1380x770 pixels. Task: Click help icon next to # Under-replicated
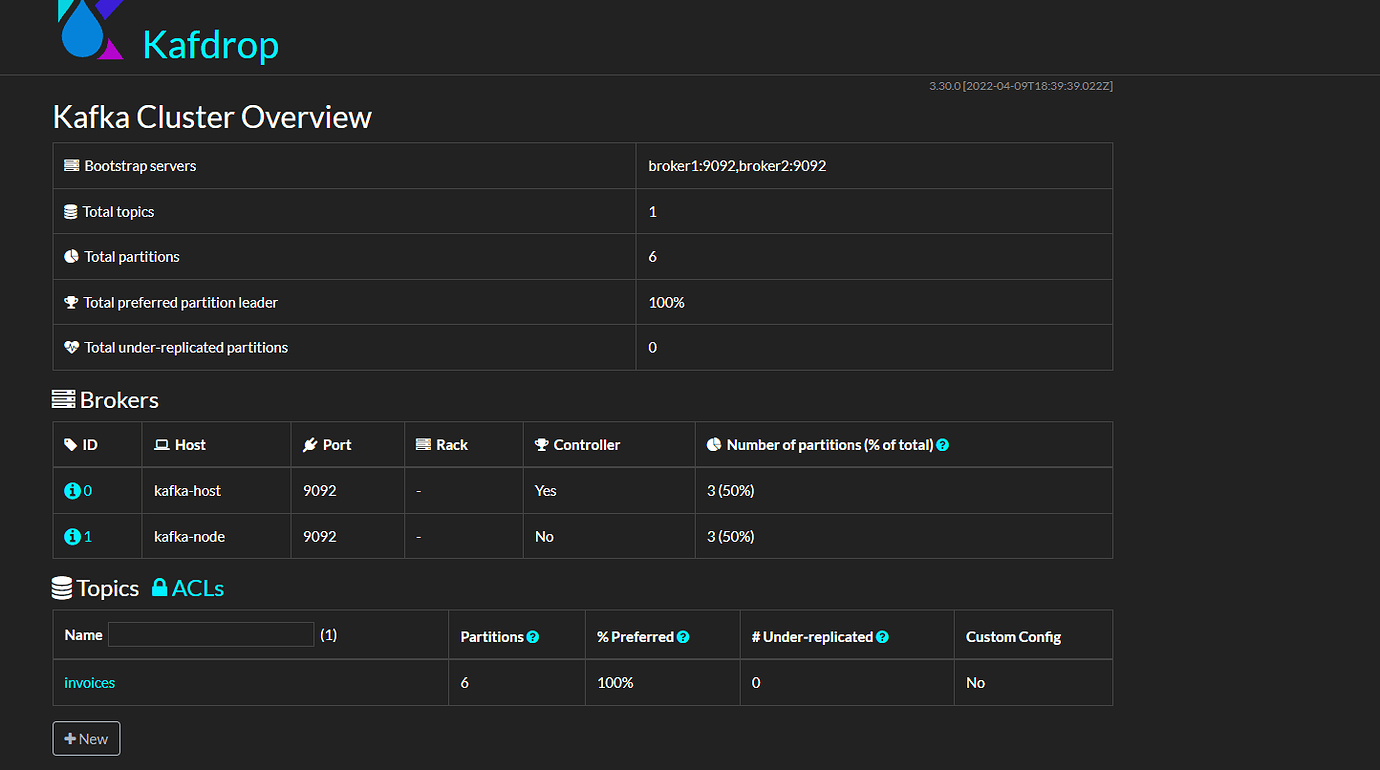[882, 637]
